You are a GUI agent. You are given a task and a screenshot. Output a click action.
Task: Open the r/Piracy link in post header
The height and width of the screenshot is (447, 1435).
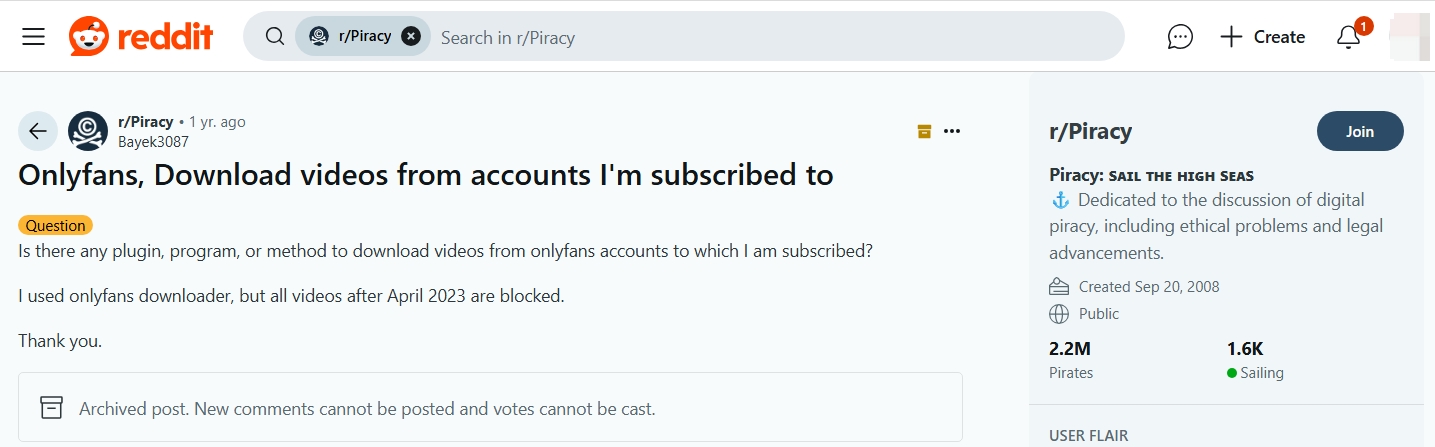tap(146, 122)
